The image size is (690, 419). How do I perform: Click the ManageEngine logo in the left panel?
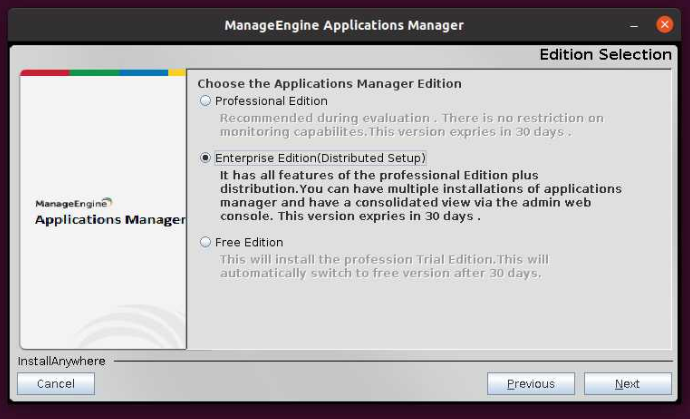(74, 203)
